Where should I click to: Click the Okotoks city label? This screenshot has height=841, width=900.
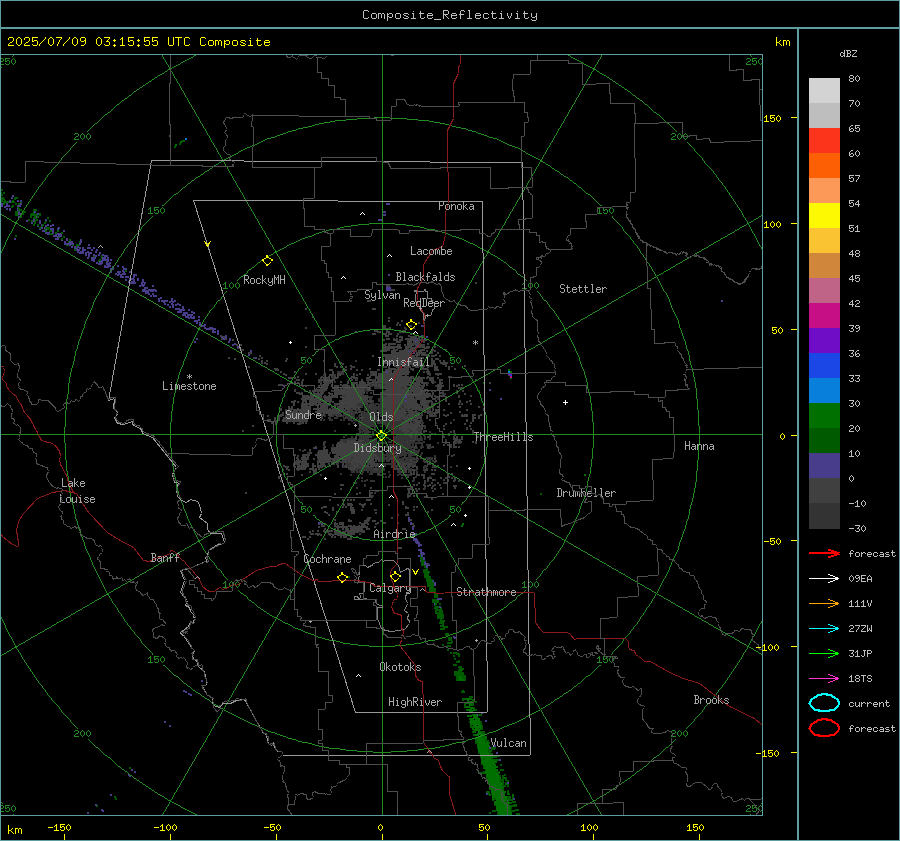point(400,667)
